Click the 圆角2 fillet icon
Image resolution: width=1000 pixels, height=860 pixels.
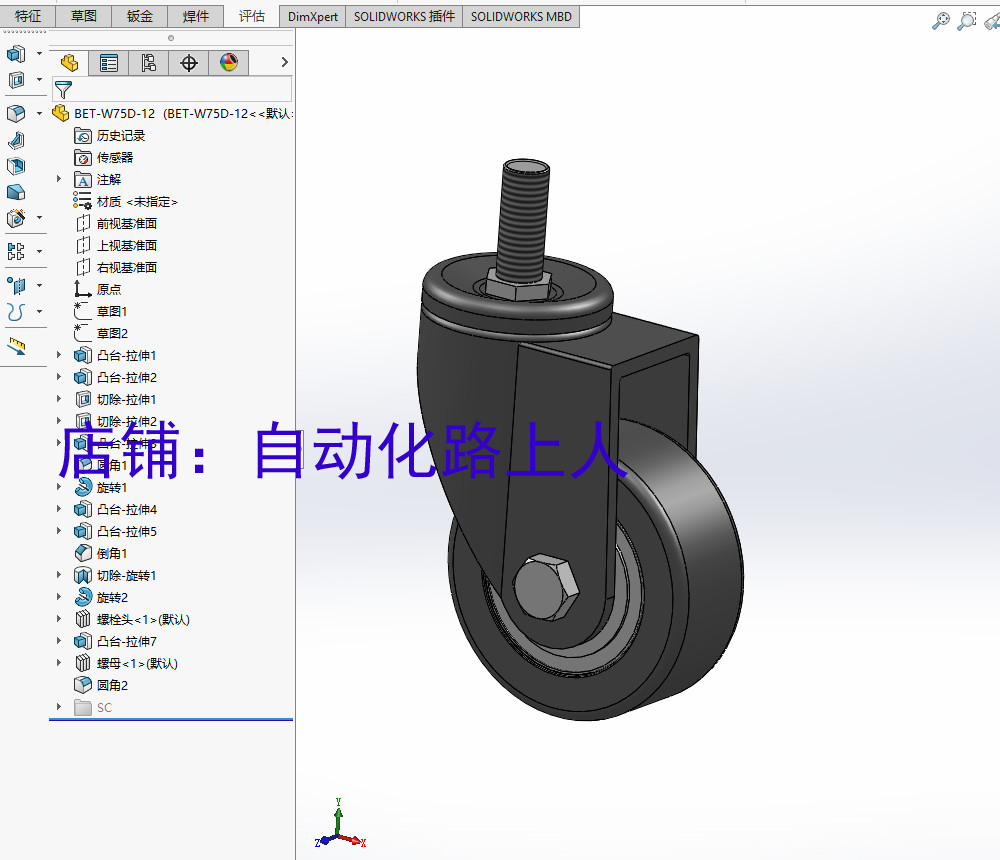83,685
